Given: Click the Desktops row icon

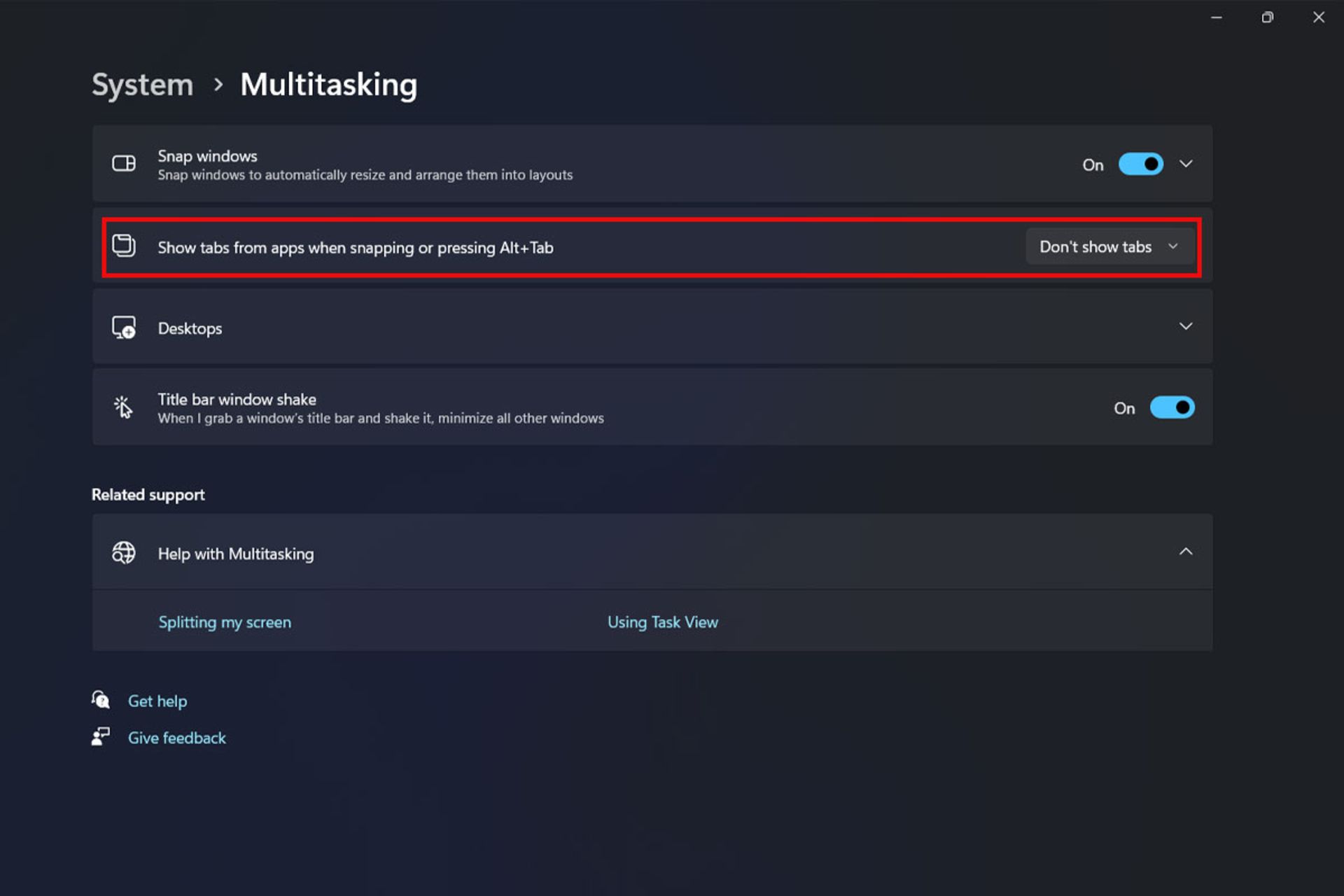Looking at the screenshot, I should pos(124,328).
